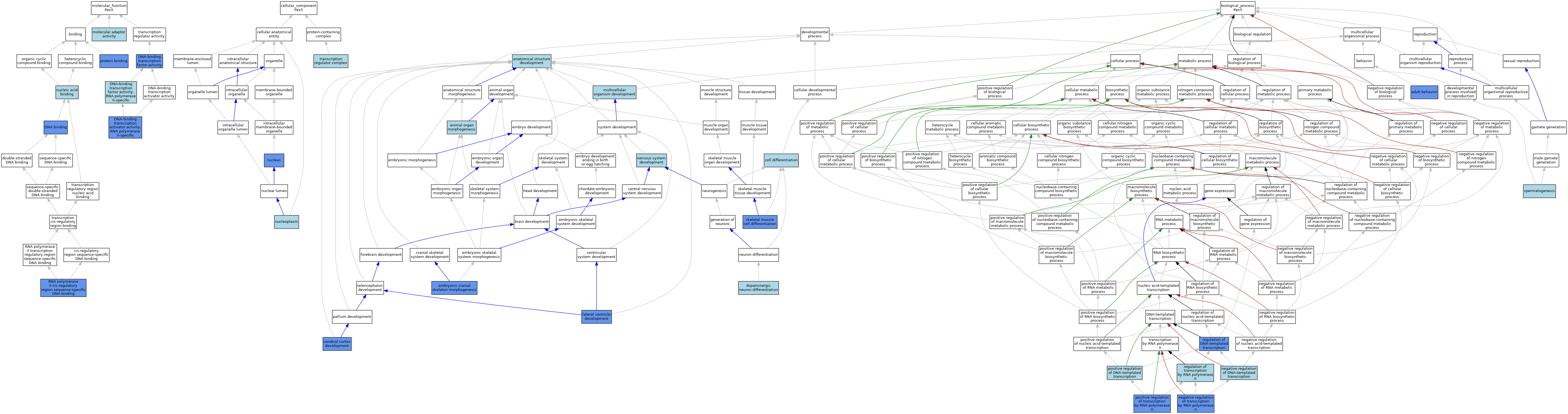Image resolution: width=1568 pixels, height=414 pixels.
Task: Click the 'embryo development' node
Action: coord(531,127)
